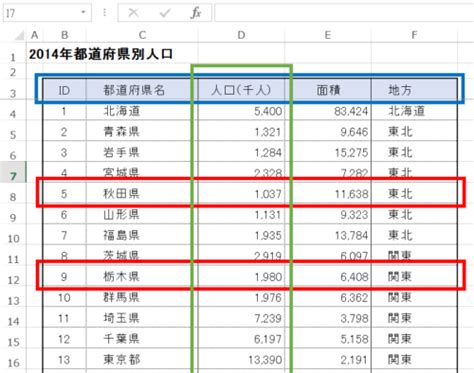Screen dimensions: 474x373
Task: Select column C header
Action: (142, 35)
